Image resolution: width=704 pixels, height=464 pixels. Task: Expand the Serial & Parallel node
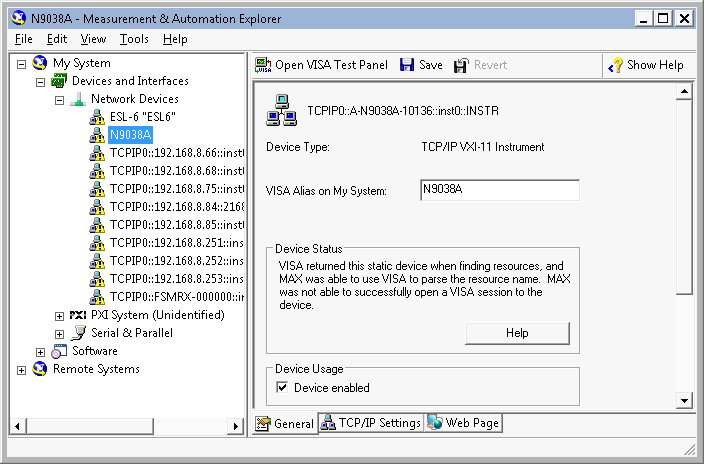point(59,334)
